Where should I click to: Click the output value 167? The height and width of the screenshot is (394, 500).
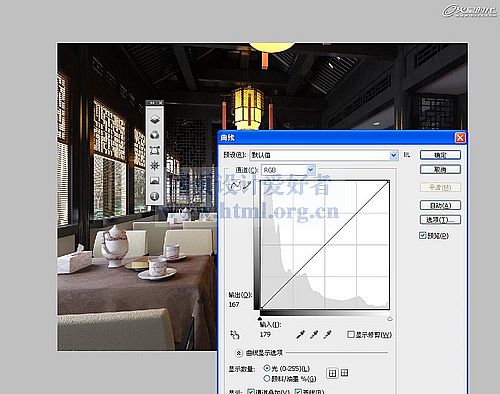(234, 304)
